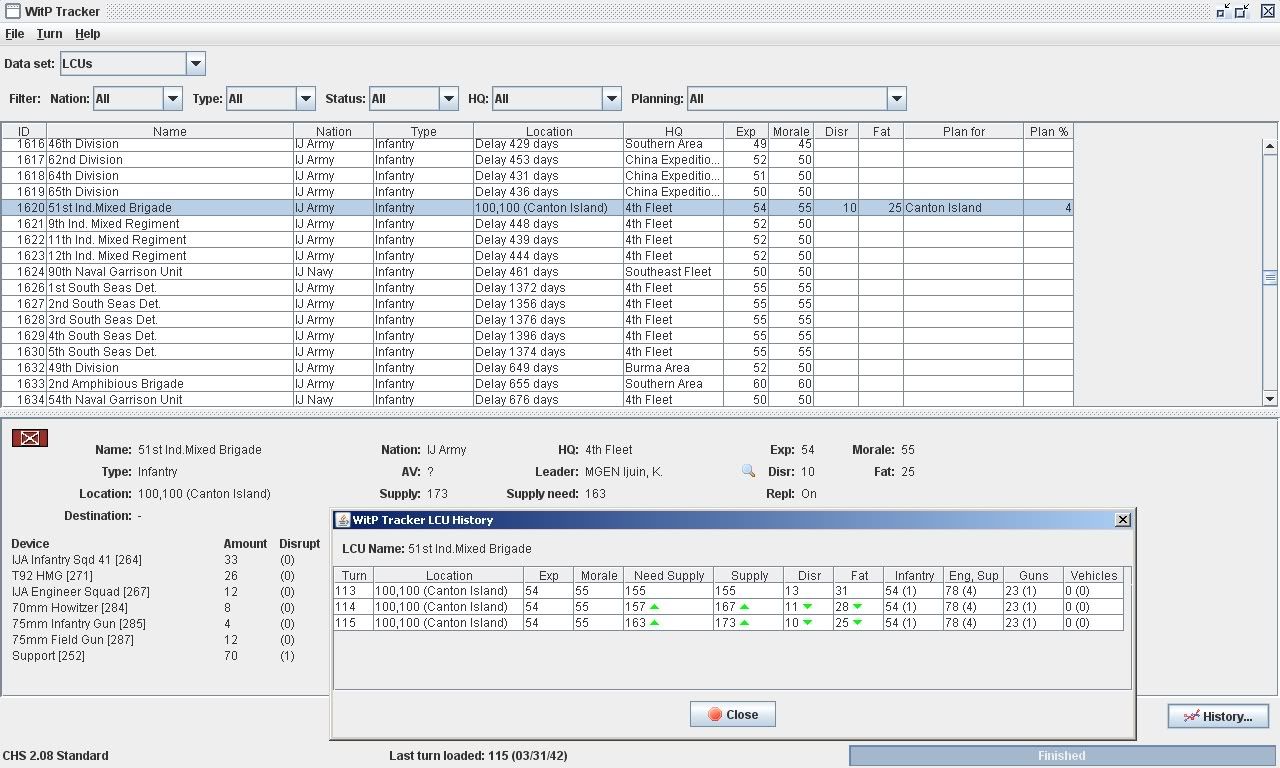
Task: Click the ID column header
Action: (24, 131)
